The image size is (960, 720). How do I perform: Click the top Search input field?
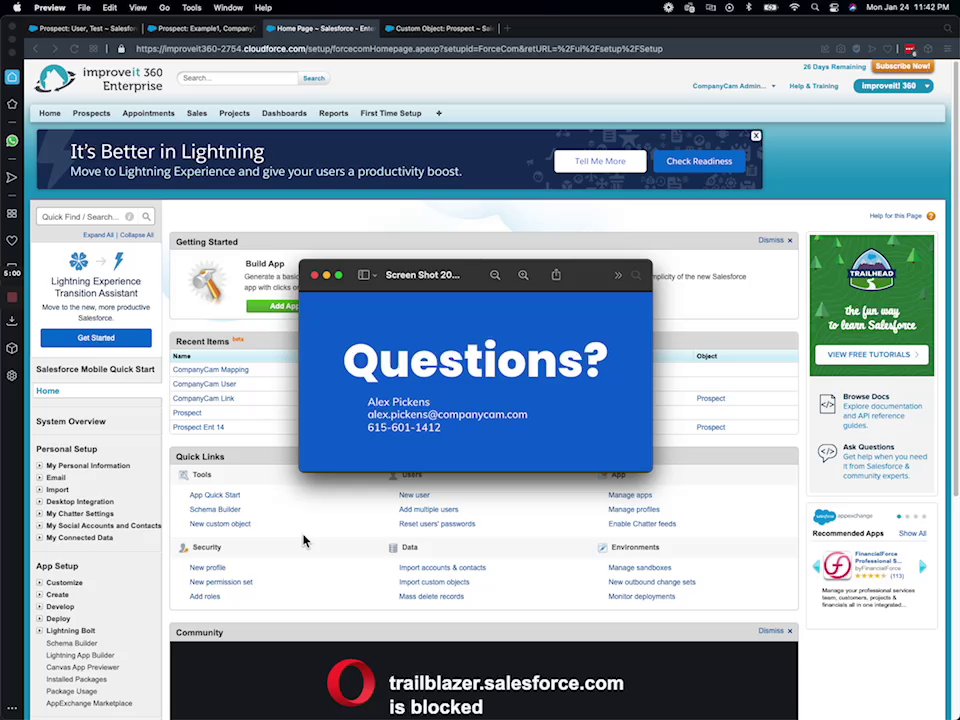tap(238, 78)
